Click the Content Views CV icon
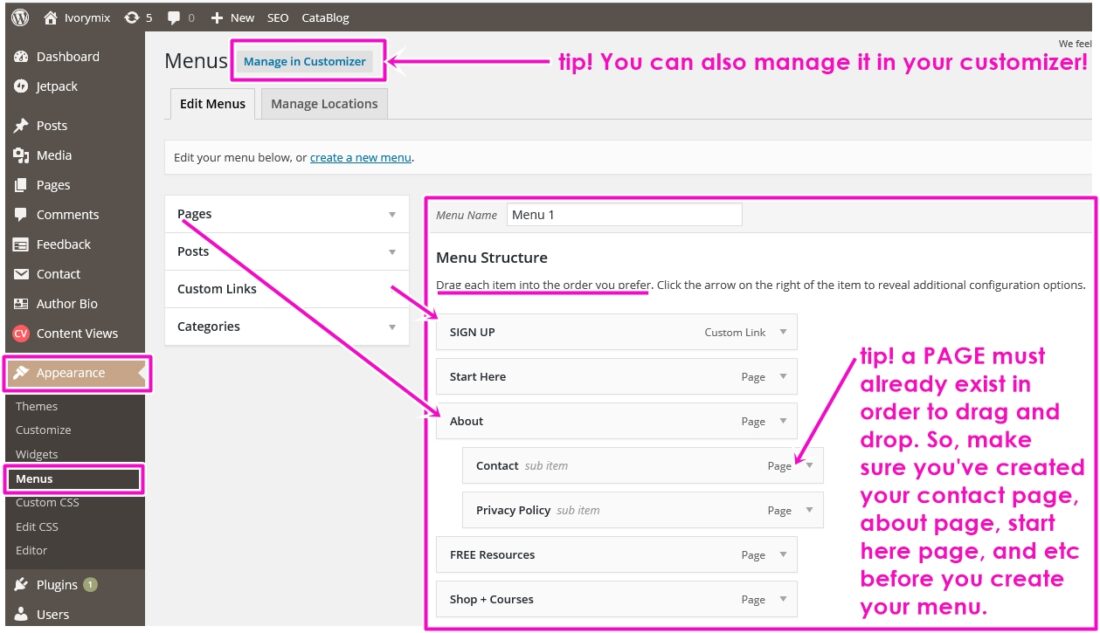This screenshot has width=1100, height=633. 22,333
